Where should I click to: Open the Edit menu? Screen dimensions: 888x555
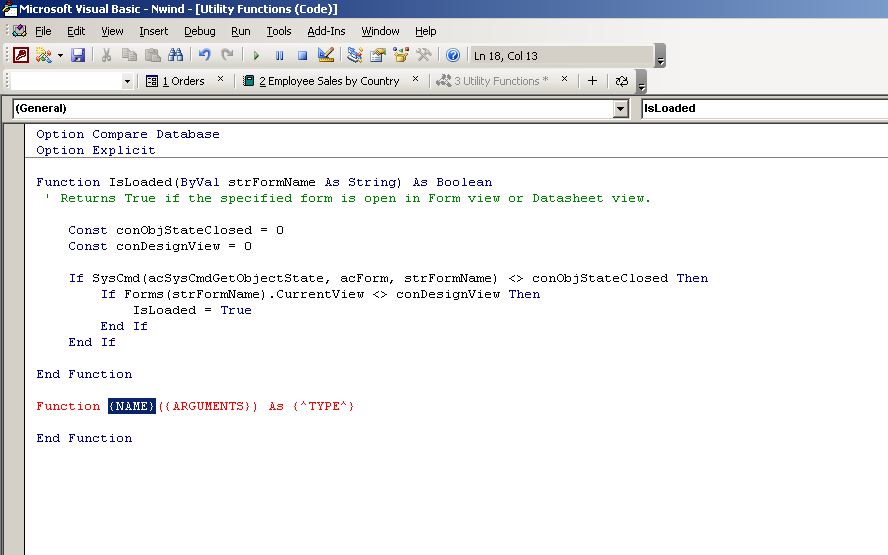[x=76, y=31]
